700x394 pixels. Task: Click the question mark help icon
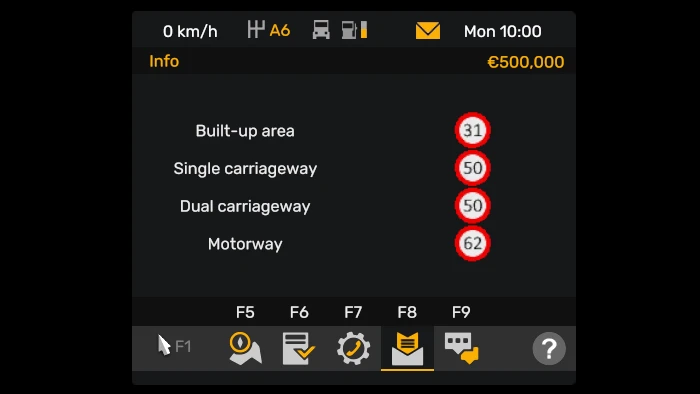[549, 348]
